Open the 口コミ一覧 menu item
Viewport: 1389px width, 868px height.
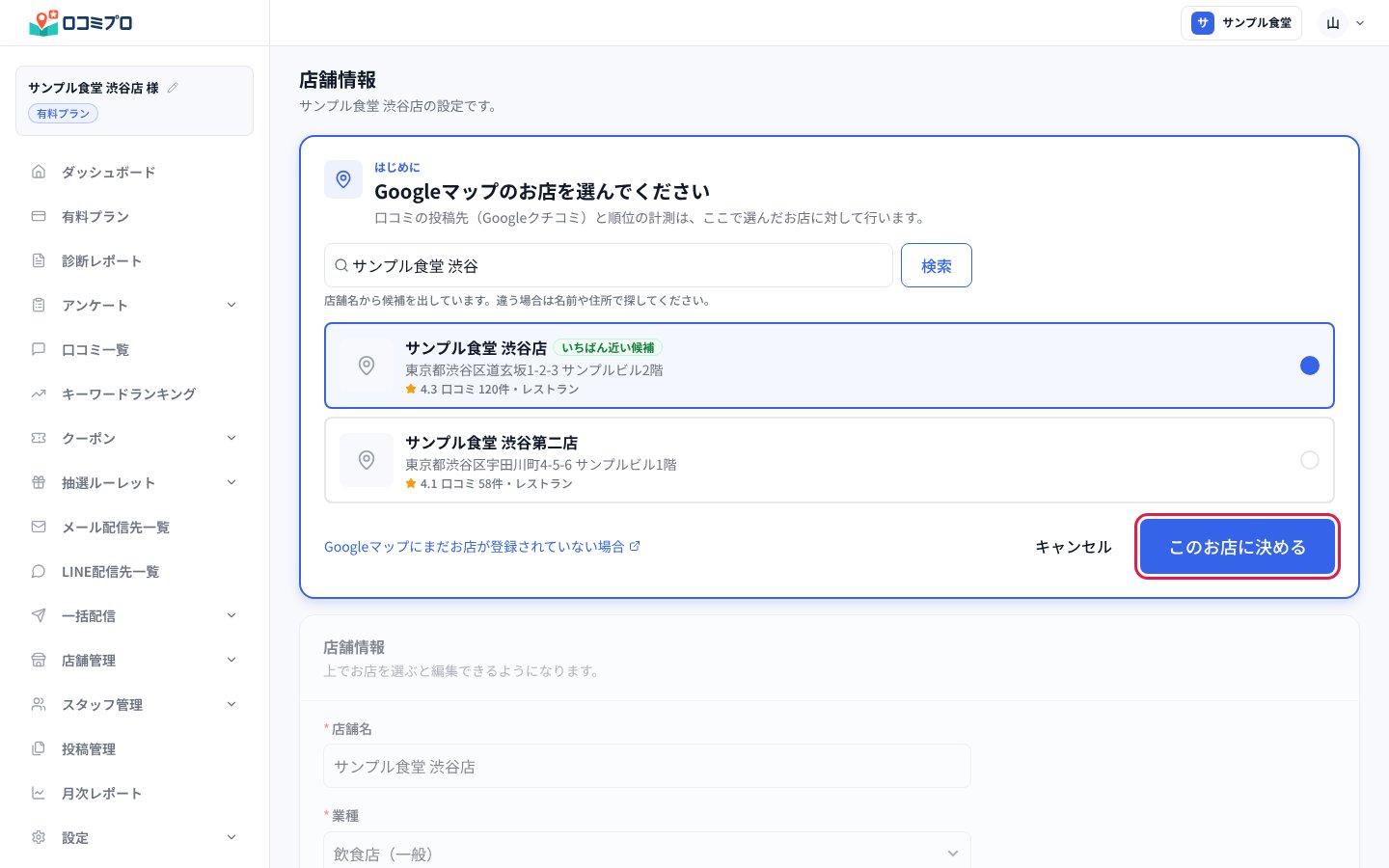tap(135, 349)
